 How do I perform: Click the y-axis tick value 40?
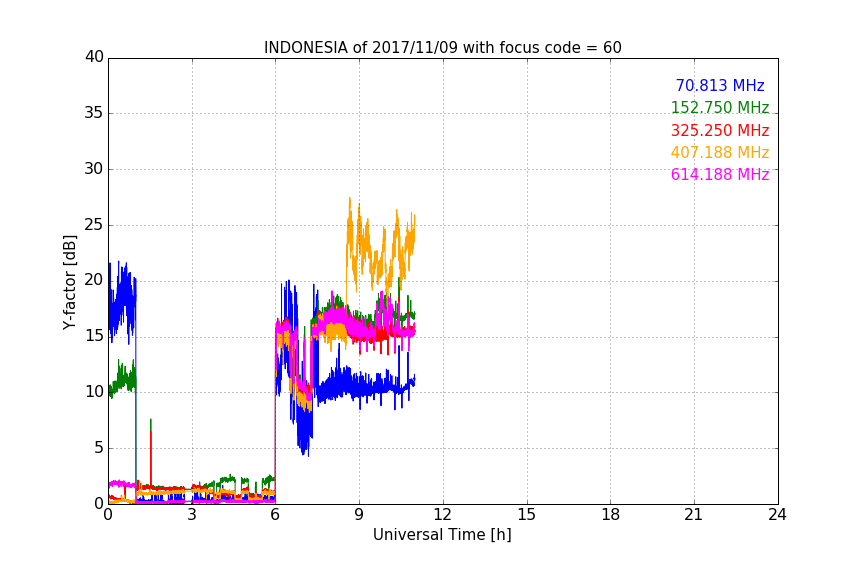[94, 57]
